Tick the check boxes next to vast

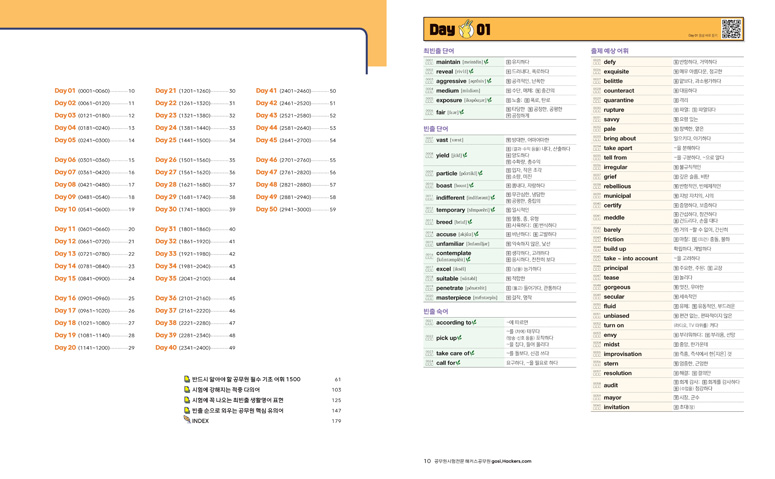tap(429, 140)
